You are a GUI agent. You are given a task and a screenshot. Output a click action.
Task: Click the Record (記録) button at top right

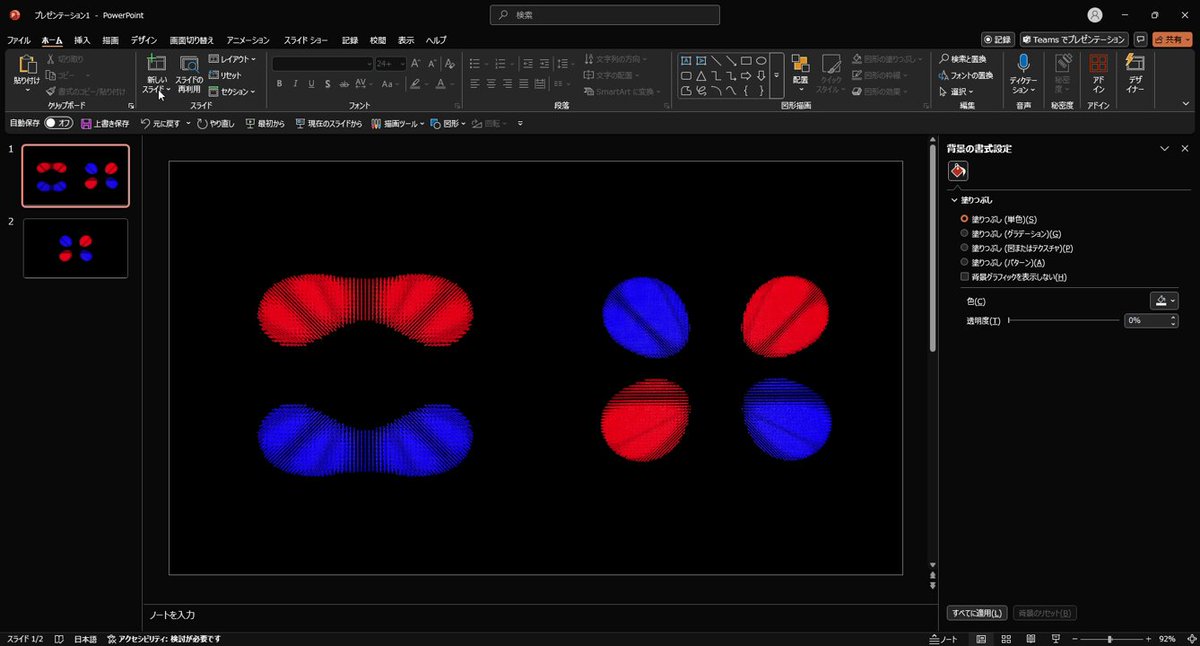tap(998, 39)
